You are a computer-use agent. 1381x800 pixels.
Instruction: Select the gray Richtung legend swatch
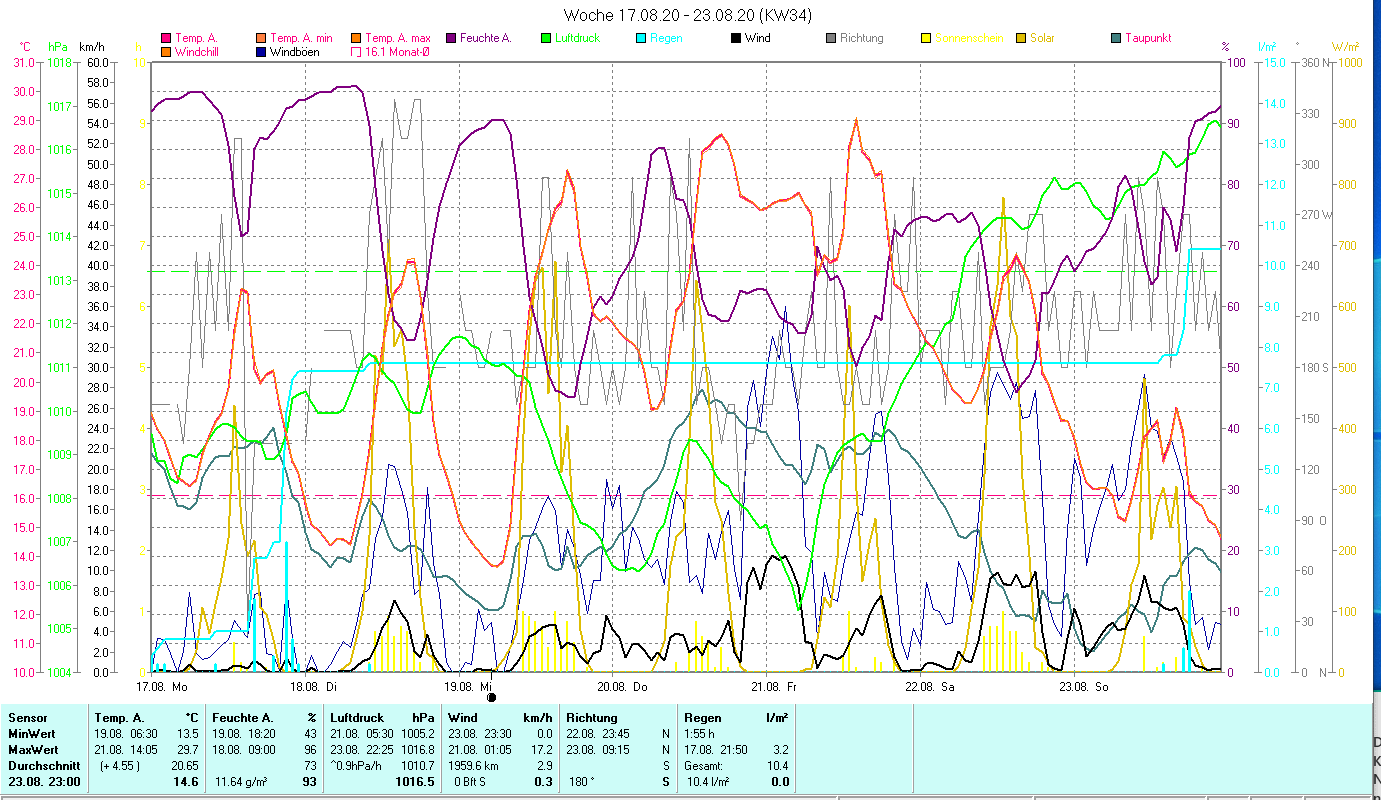[831, 38]
